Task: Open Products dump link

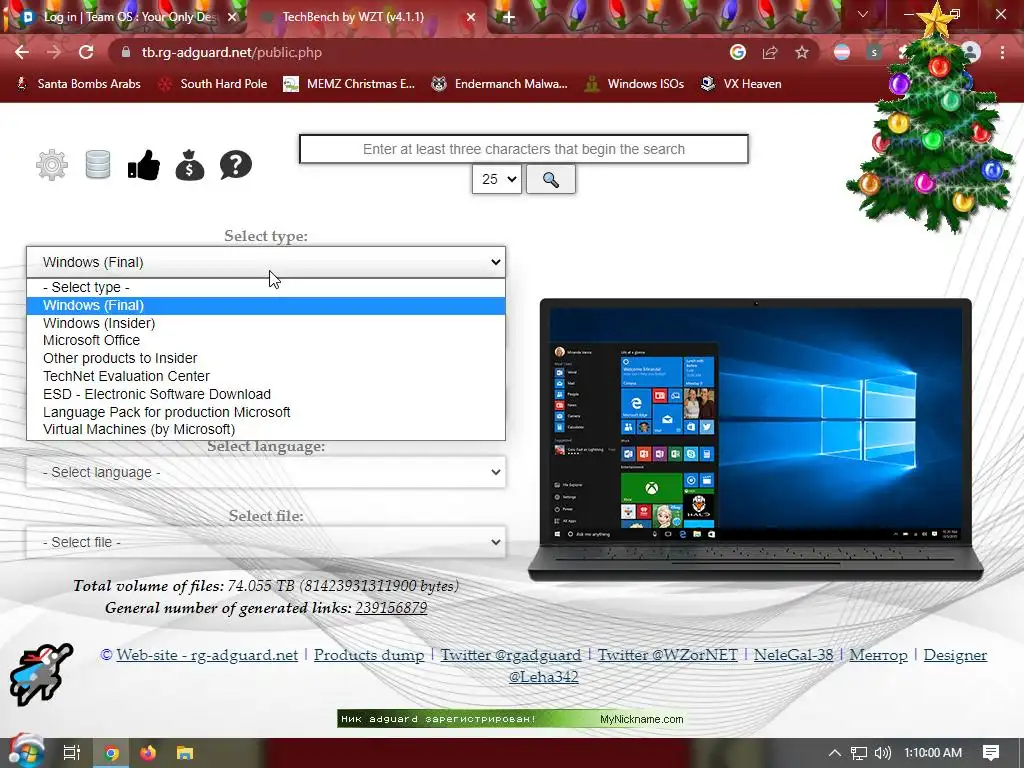Action: coord(369,655)
